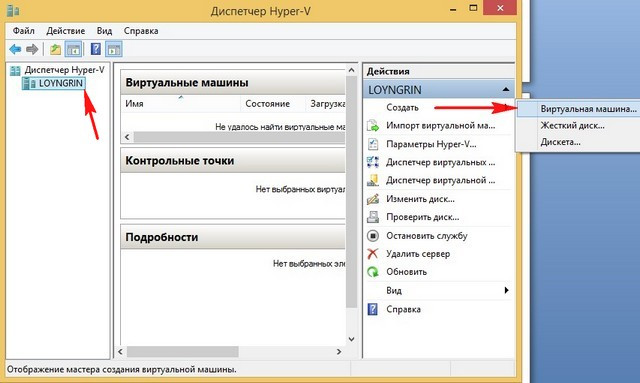Viewport: 640px width, 383px height.
Task: Click Изменить диск... action
Action: [420, 199]
